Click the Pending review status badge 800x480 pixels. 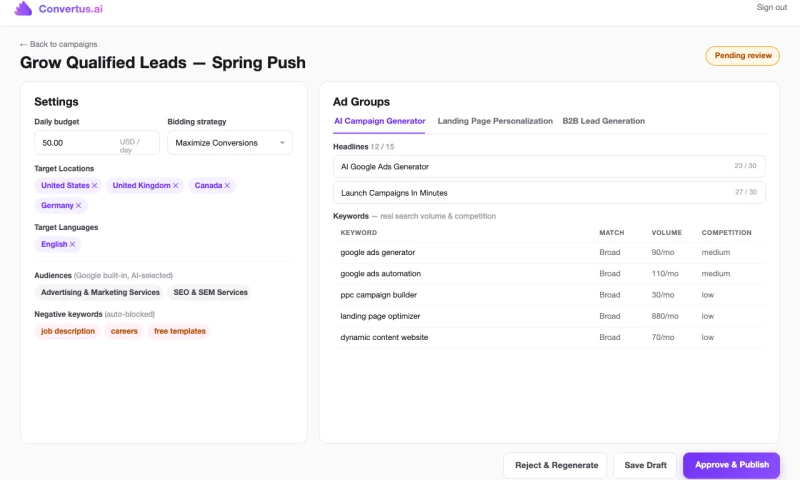click(743, 56)
